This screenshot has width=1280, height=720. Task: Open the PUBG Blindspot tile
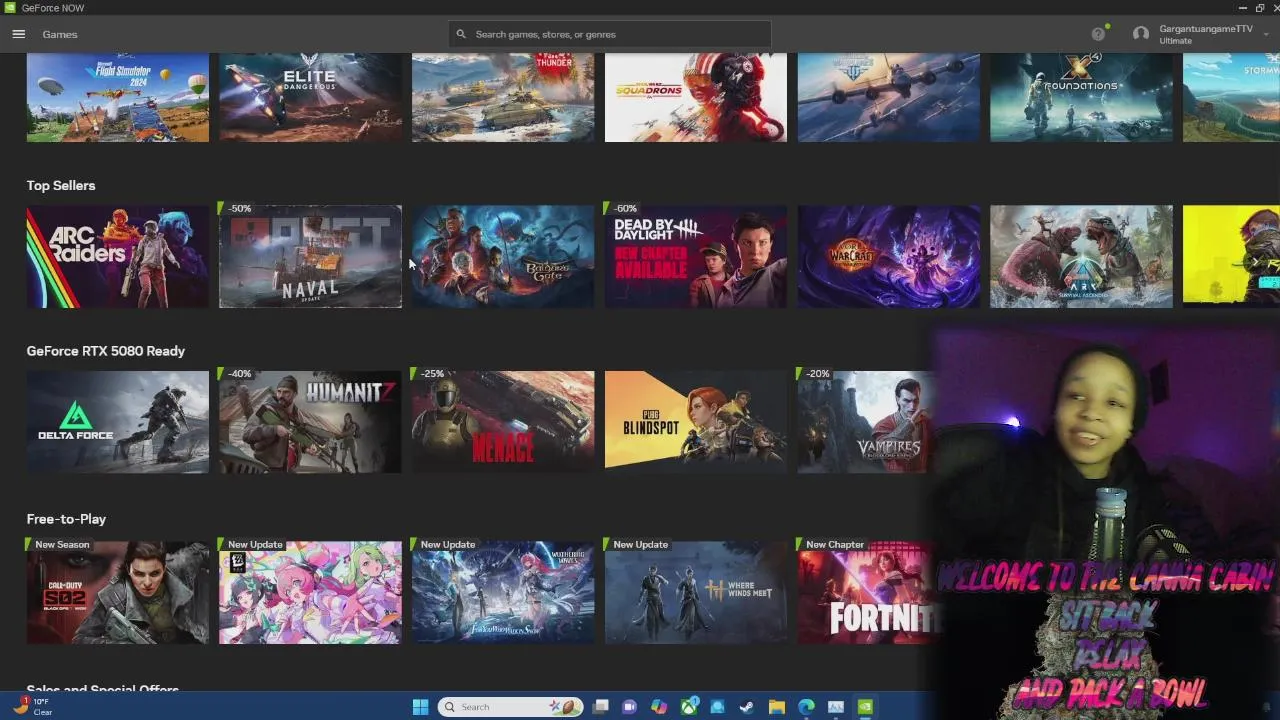(696, 422)
